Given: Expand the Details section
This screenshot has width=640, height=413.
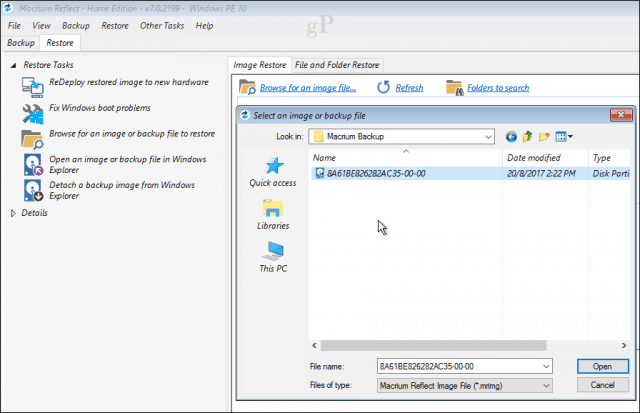Looking at the screenshot, I should [13, 213].
